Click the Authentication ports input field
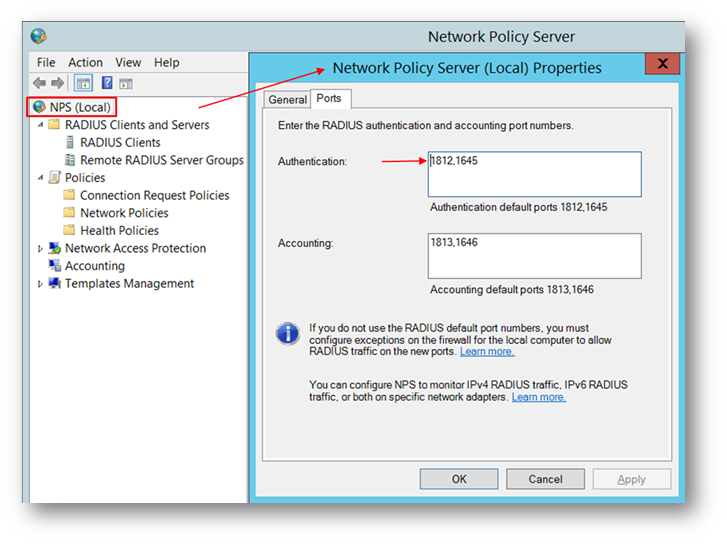This screenshot has height=545, width=727. pos(535,174)
